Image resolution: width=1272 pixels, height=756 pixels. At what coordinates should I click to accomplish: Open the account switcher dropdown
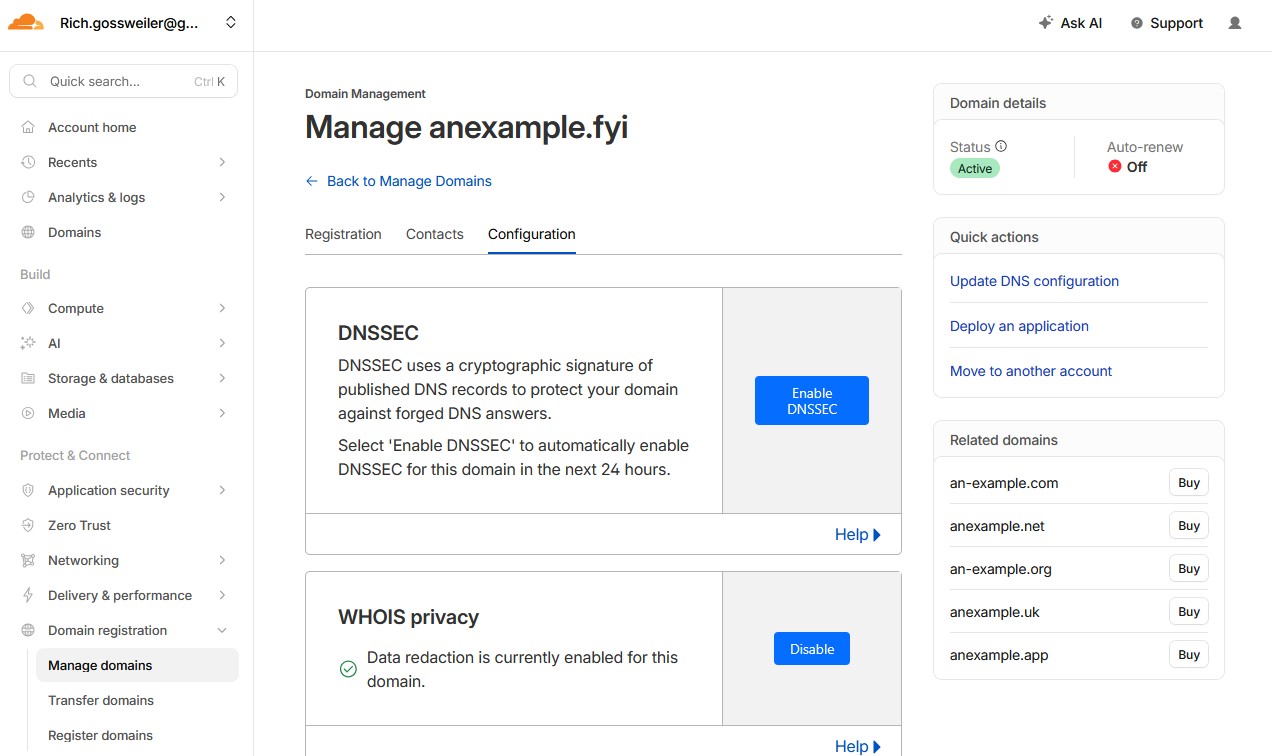pyautogui.click(x=231, y=22)
